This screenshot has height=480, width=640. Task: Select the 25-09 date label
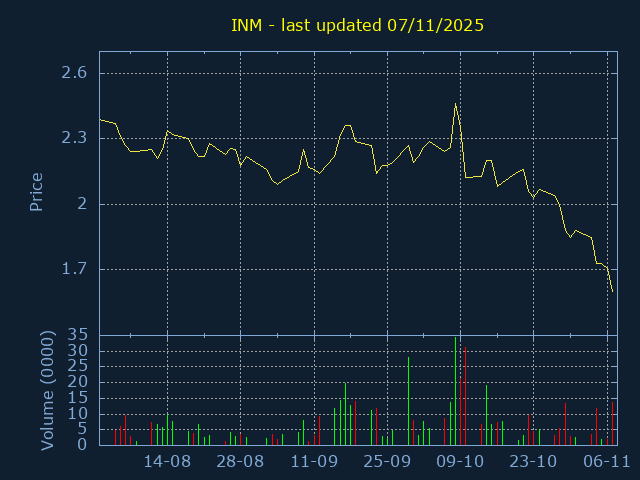[x=387, y=462]
